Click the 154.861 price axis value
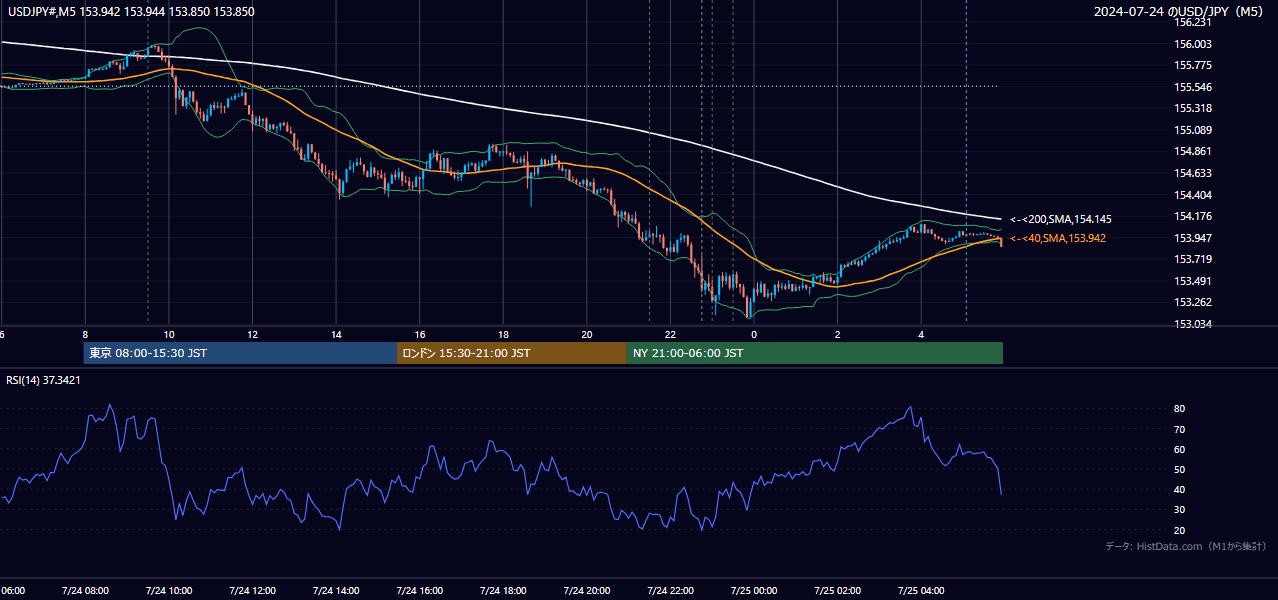Viewport: 1278px width, 600px height. click(x=1193, y=152)
